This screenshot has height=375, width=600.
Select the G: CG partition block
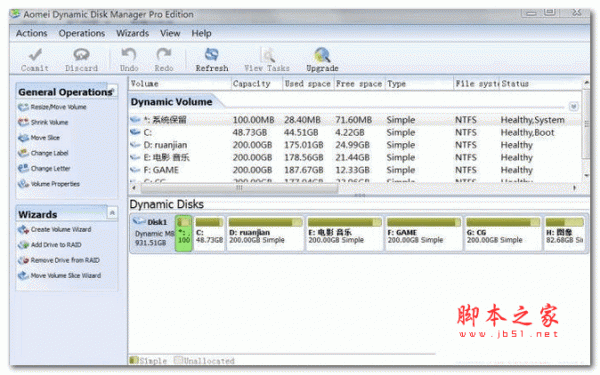click(x=503, y=233)
